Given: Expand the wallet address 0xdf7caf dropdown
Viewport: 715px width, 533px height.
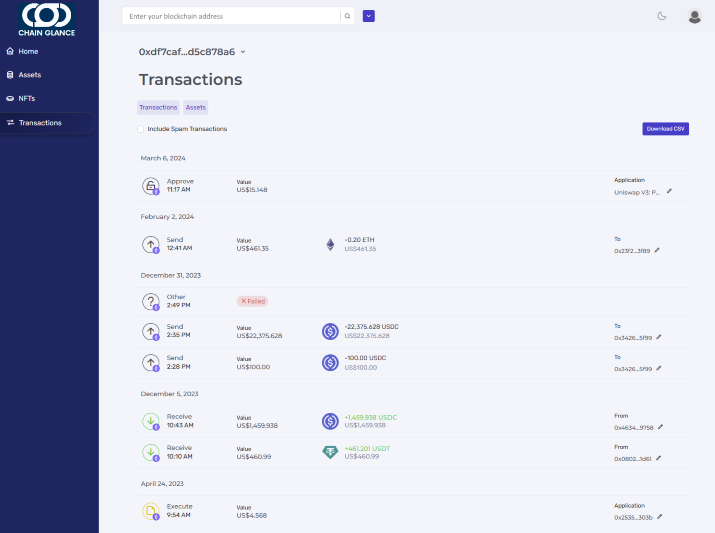Looking at the screenshot, I should coord(243,52).
